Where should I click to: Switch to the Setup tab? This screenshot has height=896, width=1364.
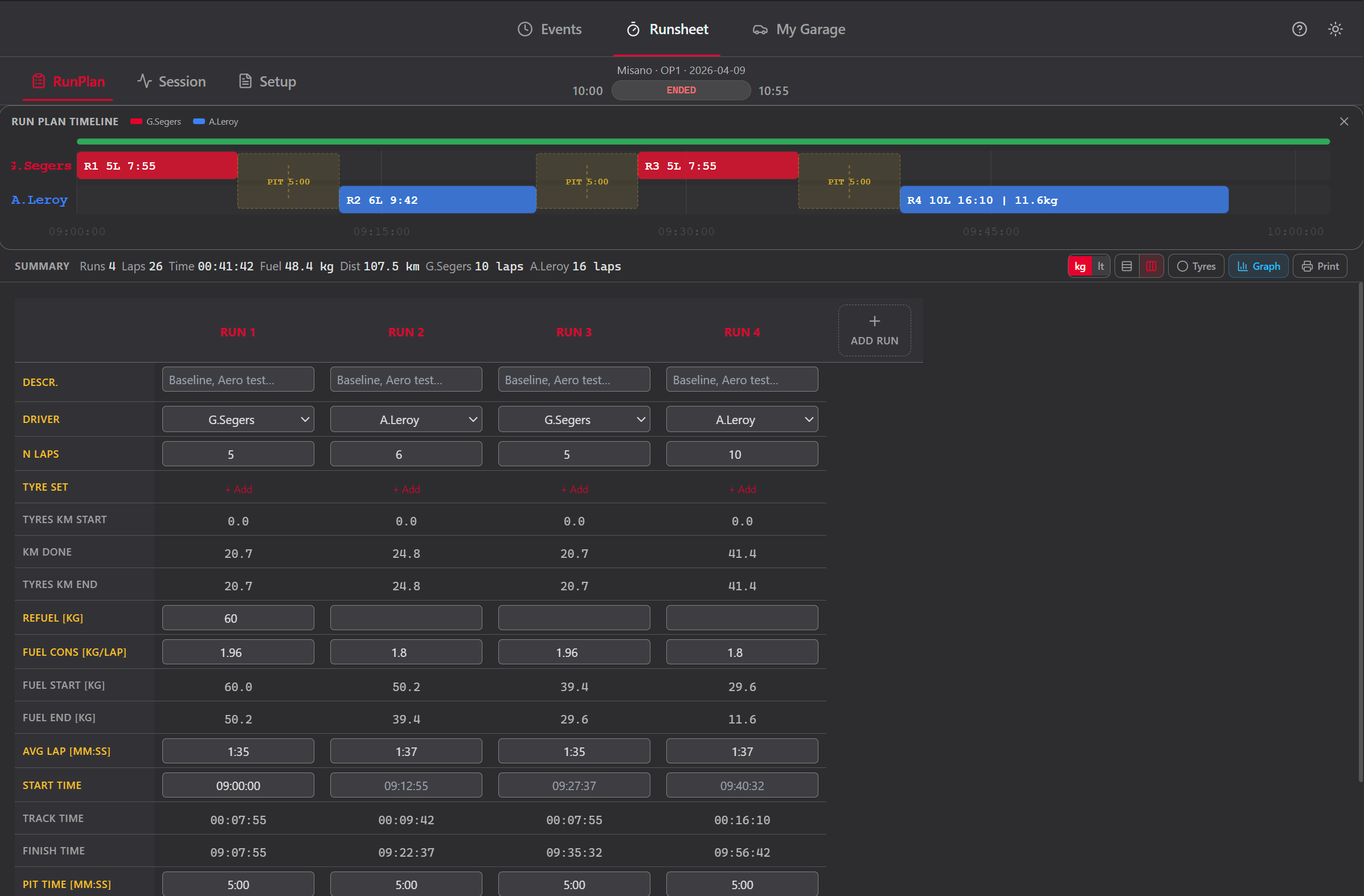(x=267, y=81)
